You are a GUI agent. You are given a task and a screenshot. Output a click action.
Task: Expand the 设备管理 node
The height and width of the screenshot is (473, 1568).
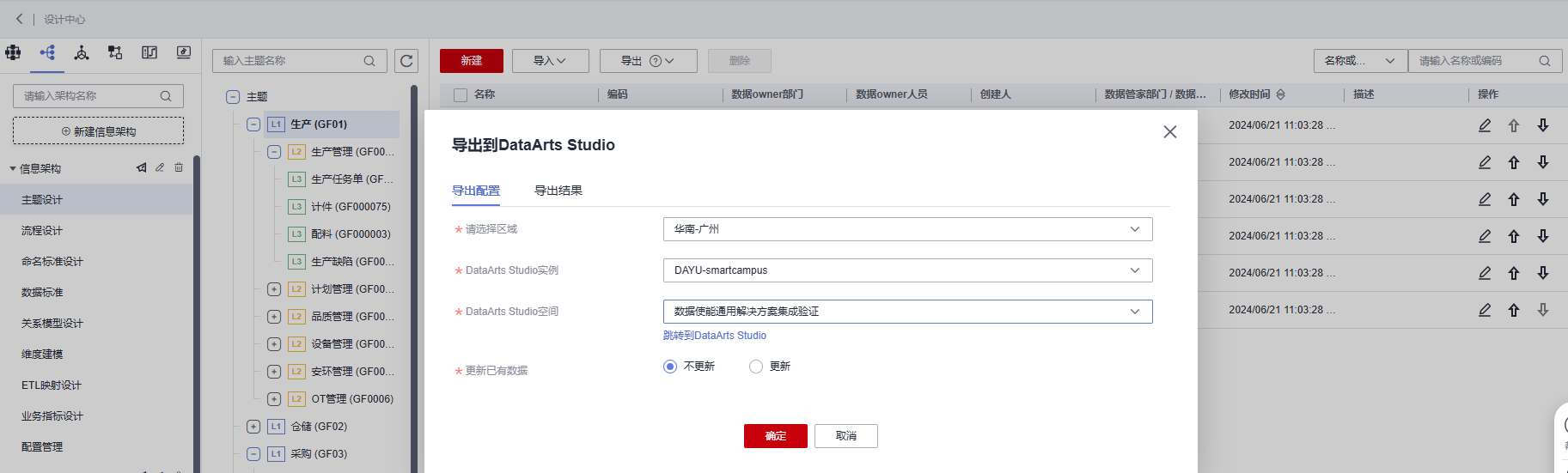pyautogui.click(x=274, y=344)
